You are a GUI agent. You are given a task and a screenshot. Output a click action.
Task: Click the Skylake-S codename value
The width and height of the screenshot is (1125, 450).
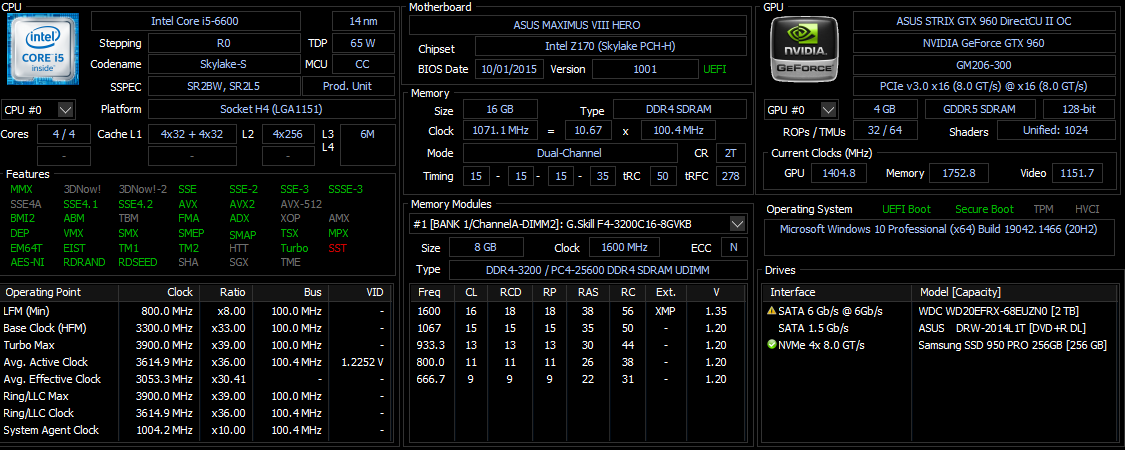[x=223, y=65]
